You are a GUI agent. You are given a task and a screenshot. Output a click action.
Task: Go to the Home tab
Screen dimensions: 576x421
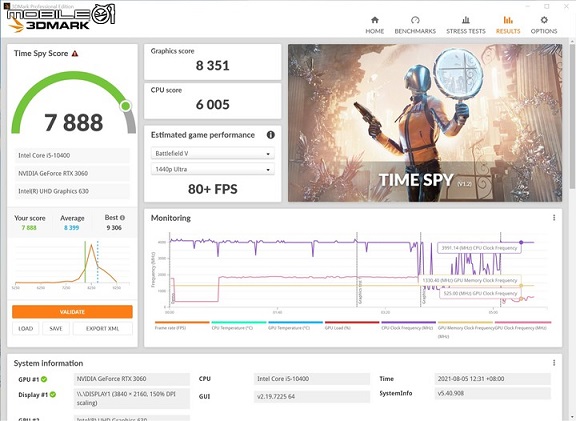pyautogui.click(x=374, y=25)
